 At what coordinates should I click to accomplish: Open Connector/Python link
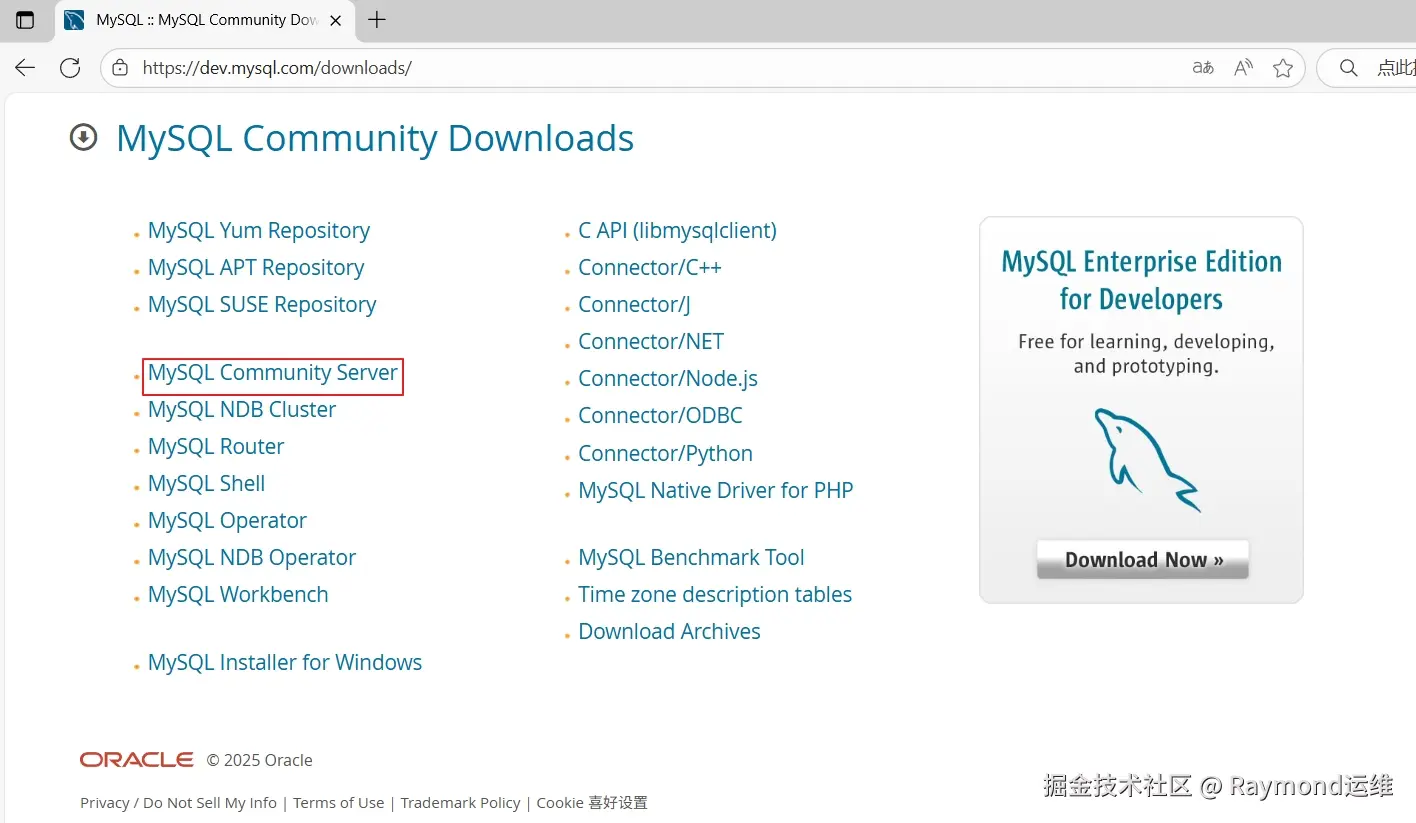665,453
